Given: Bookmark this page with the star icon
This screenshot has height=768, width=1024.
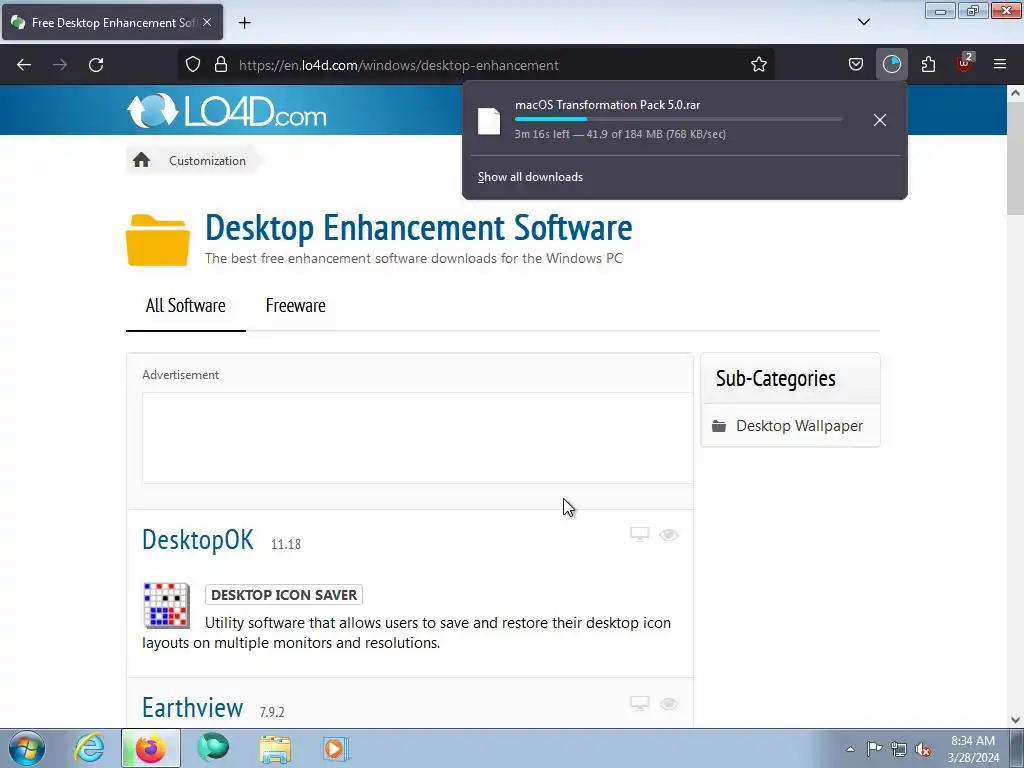Looking at the screenshot, I should [758, 65].
